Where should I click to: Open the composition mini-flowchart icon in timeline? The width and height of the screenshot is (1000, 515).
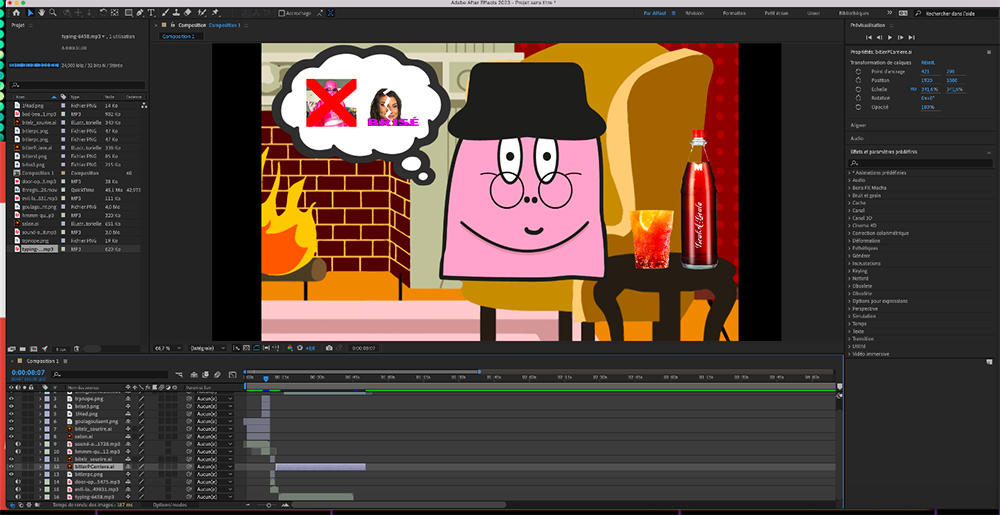179,375
